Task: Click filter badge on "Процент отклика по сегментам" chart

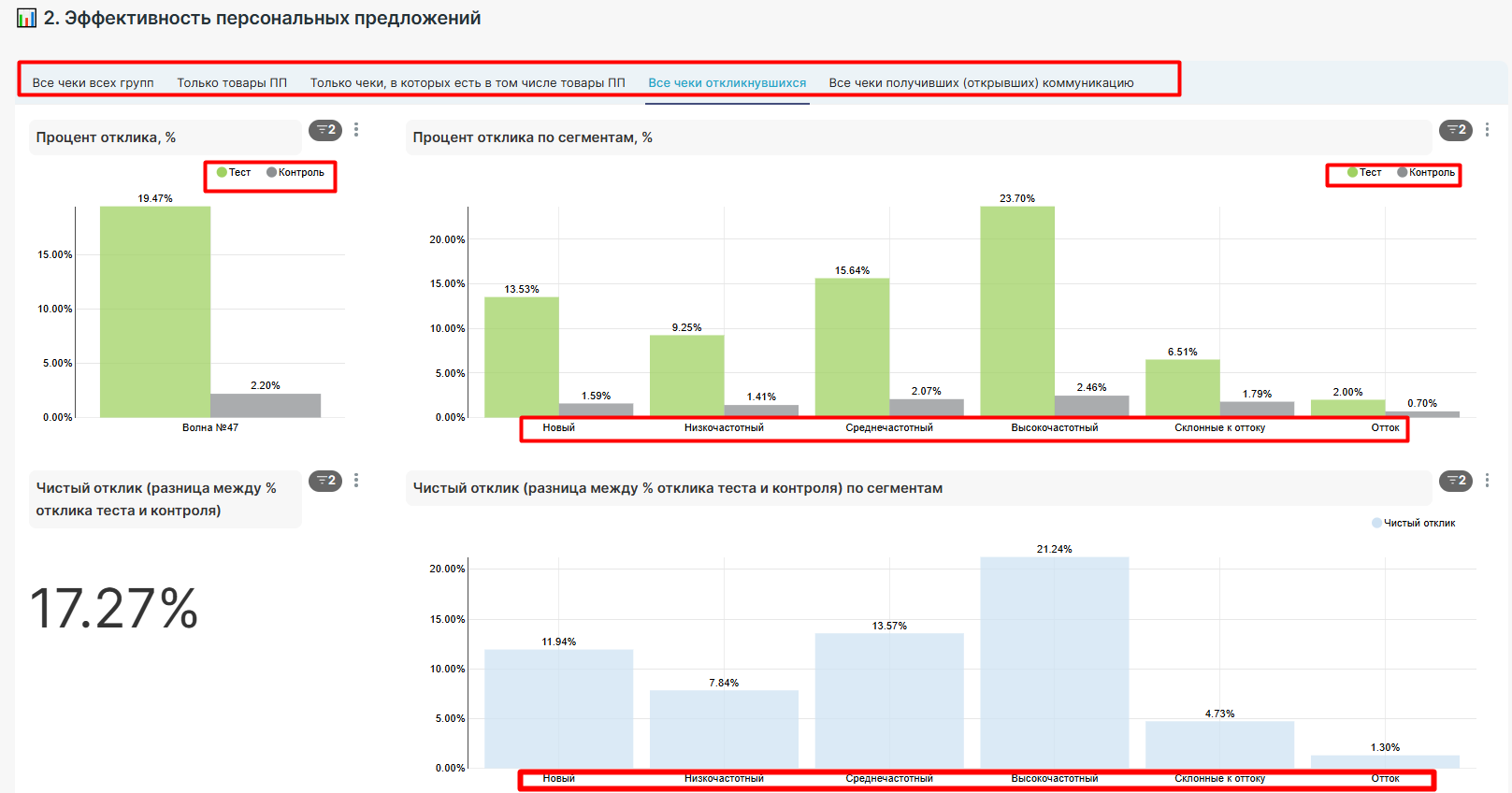Action: (1456, 130)
